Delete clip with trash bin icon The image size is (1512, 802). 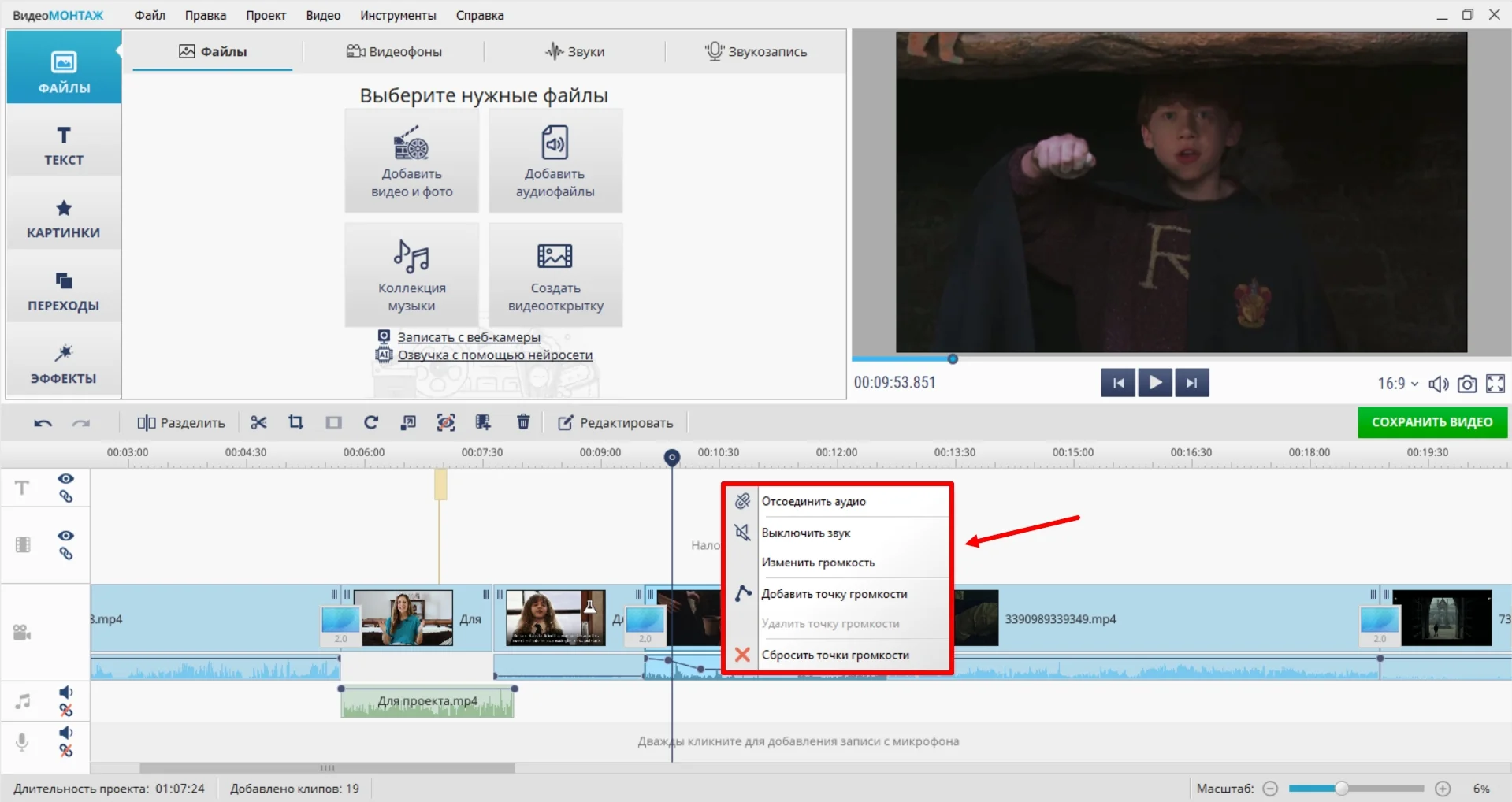(523, 423)
